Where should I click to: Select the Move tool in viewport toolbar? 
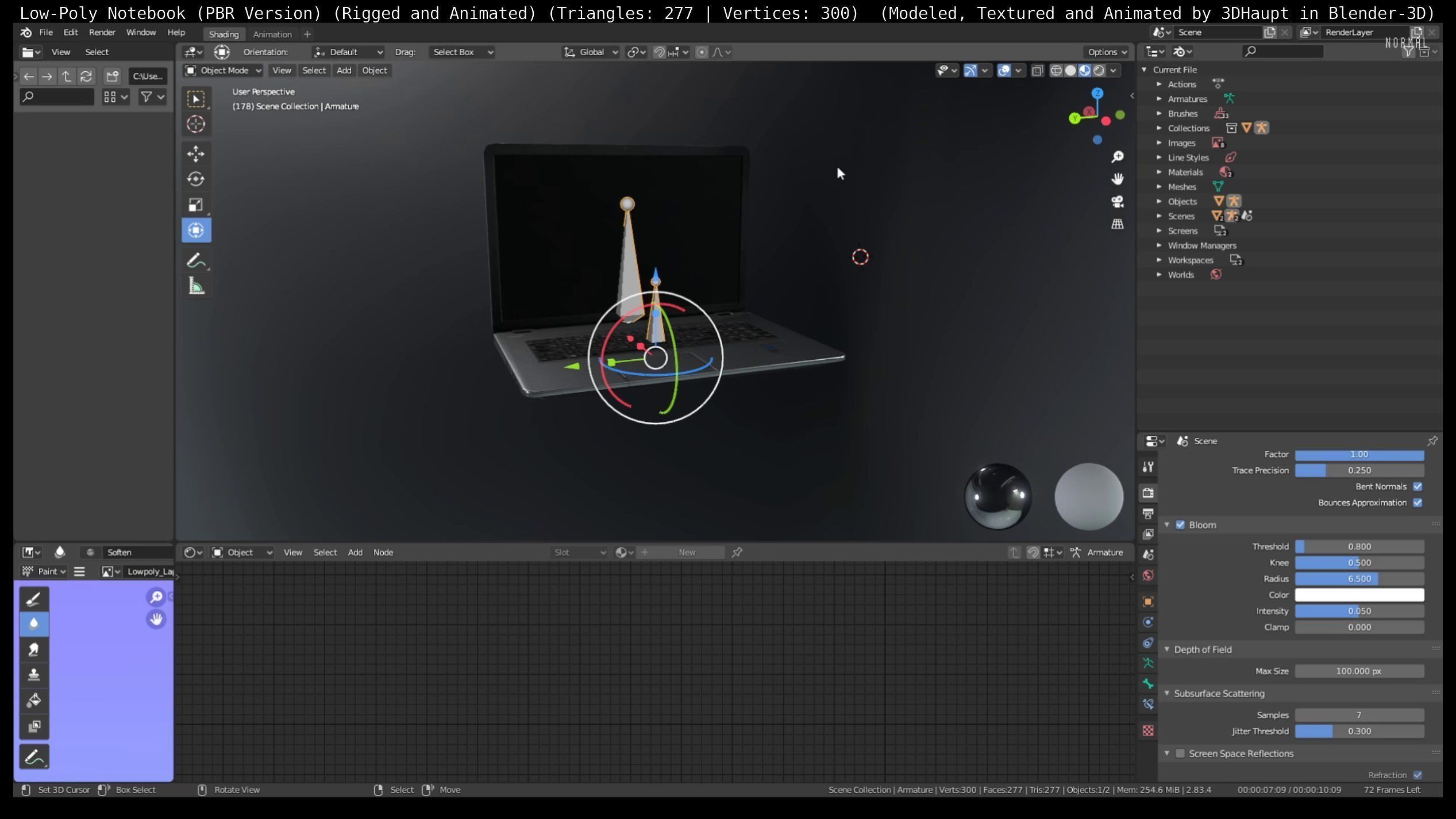click(196, 153)
